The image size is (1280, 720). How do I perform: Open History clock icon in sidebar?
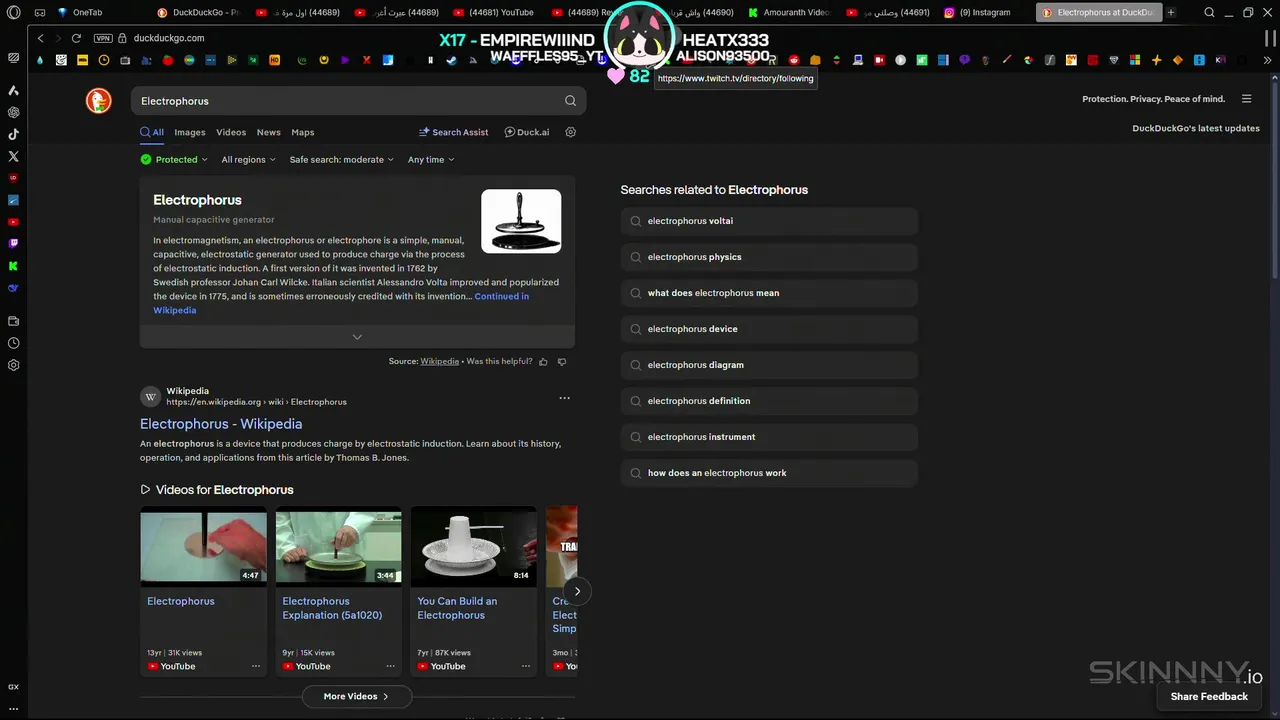point(13,343)
